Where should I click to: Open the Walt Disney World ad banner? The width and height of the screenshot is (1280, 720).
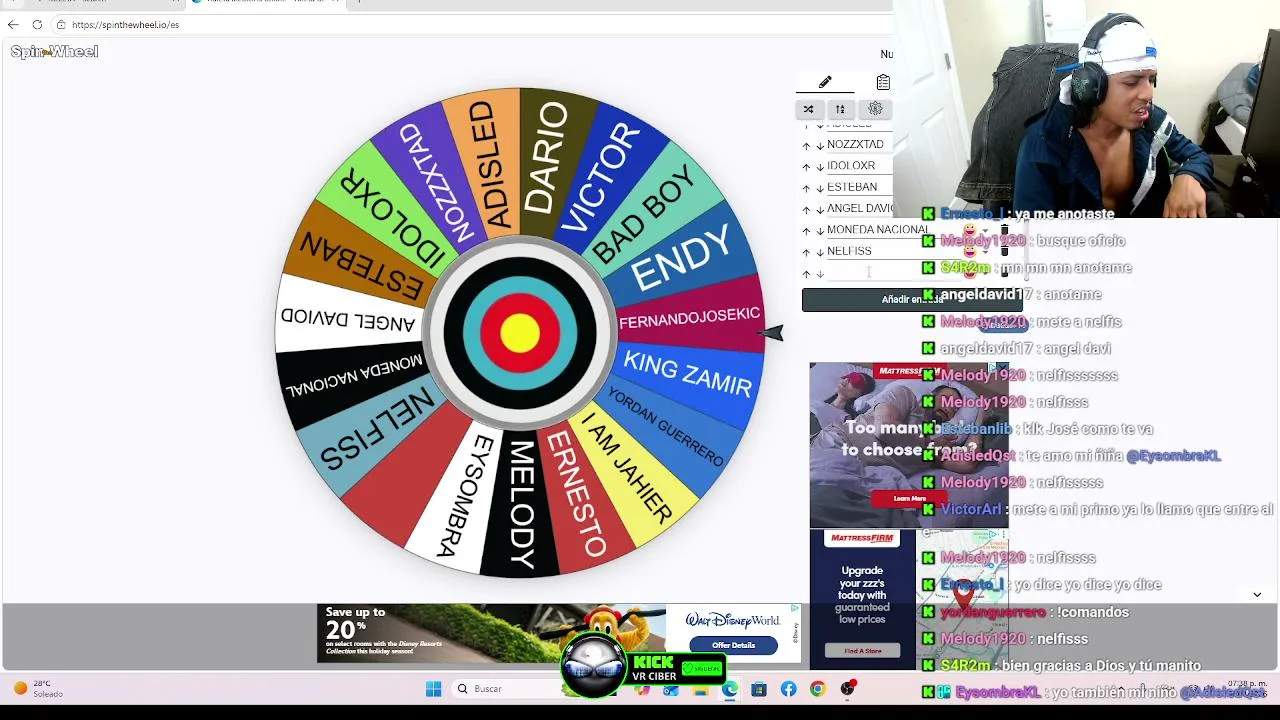point(559,633)
